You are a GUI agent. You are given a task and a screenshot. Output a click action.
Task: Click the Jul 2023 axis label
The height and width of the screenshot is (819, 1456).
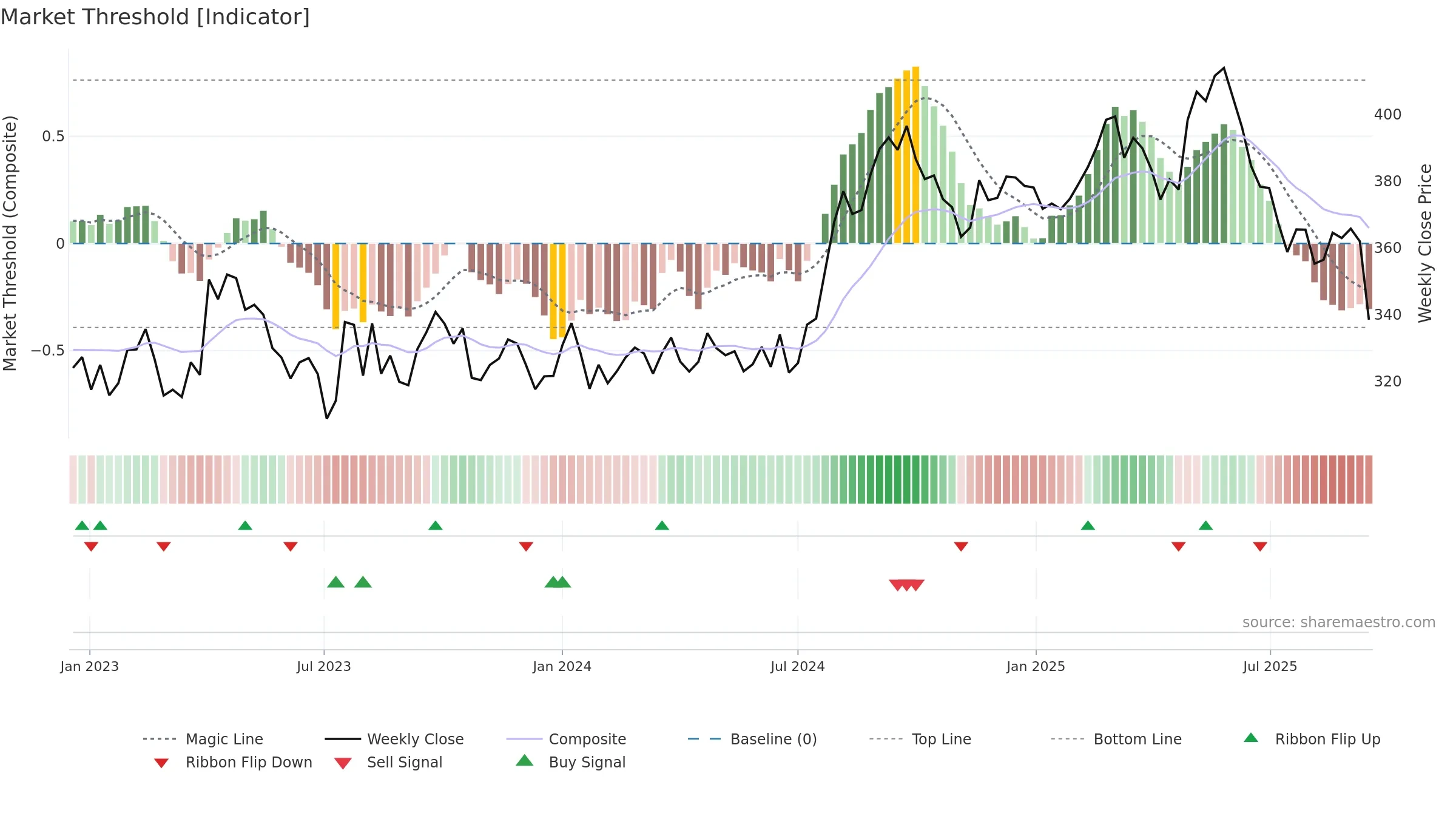point(324,666)
